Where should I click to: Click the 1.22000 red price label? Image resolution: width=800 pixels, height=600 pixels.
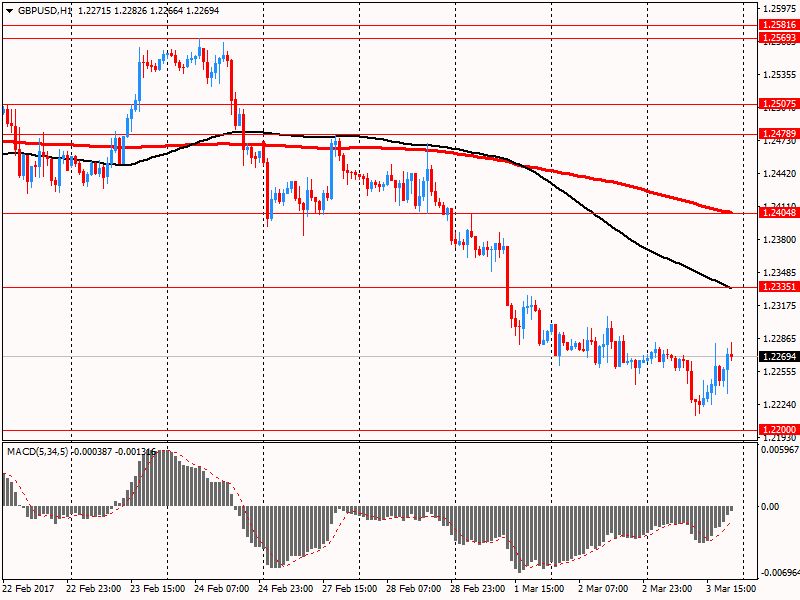[x=779, y=430]
